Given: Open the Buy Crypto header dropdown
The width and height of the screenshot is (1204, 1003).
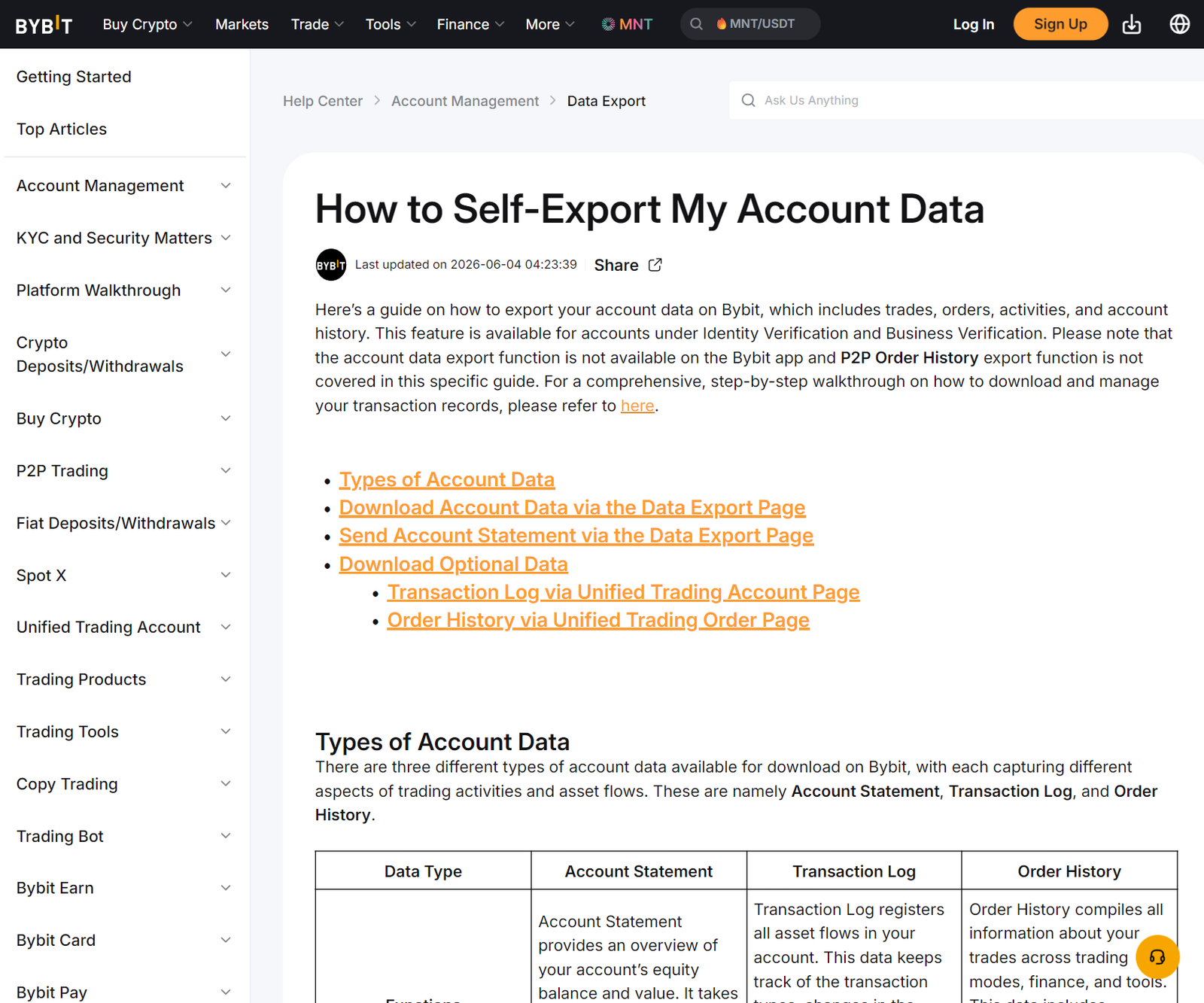Looking at the screenshot, I should click(x=147, y=24).
